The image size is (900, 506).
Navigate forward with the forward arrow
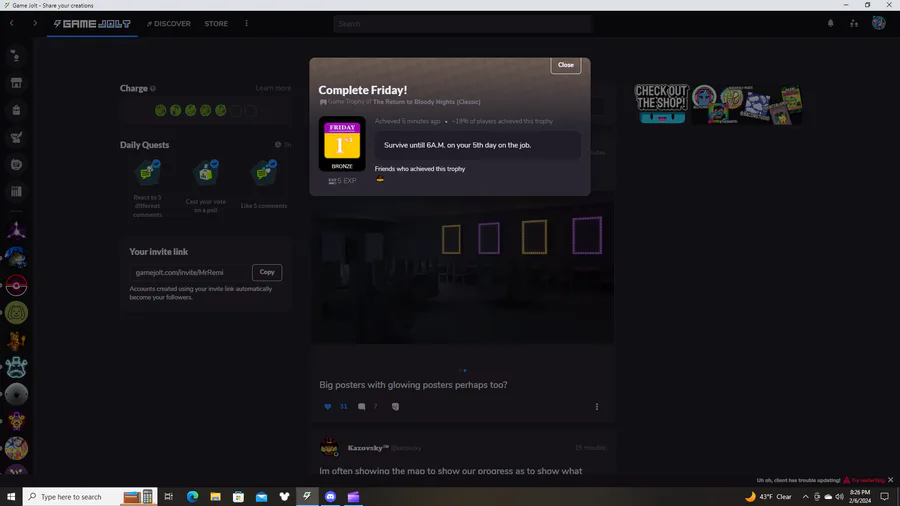pos(35,24)
